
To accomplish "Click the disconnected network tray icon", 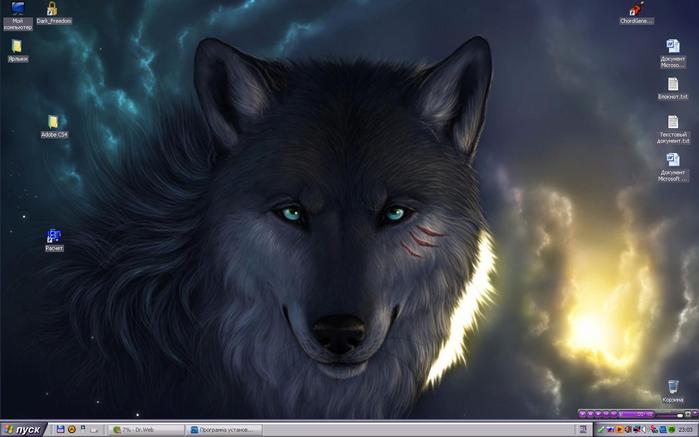I will click(x=637, y=429).
